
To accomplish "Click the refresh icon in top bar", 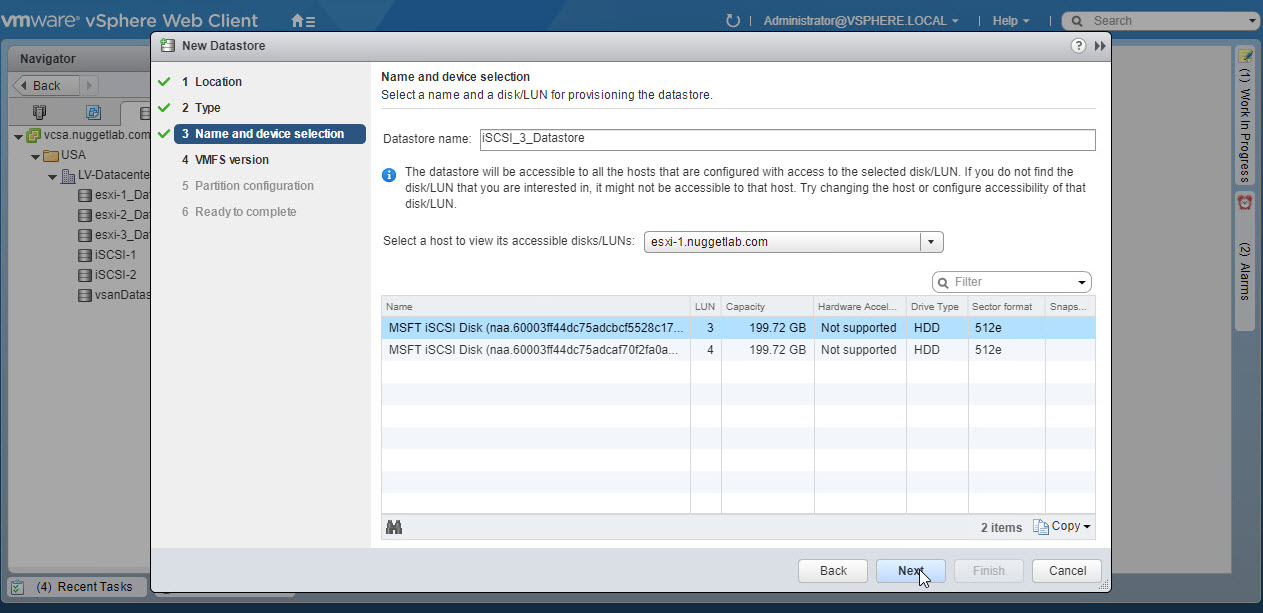I will pos(733,20).
